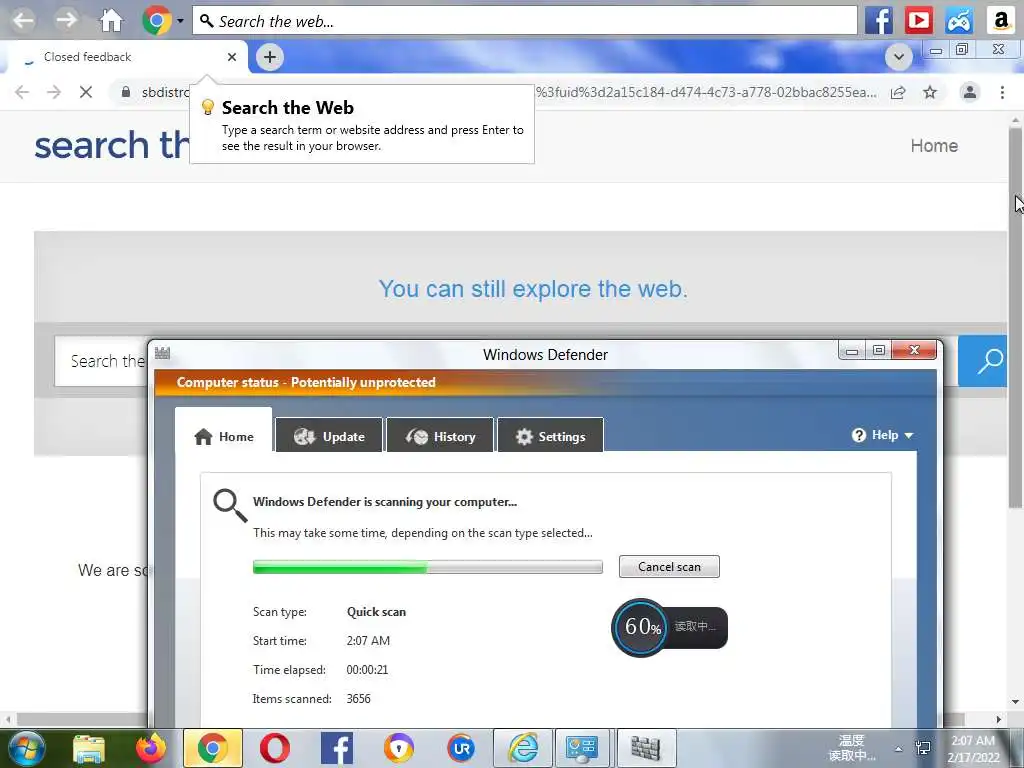Launch Internet Explorer from the taskbar

click(523, 748)
